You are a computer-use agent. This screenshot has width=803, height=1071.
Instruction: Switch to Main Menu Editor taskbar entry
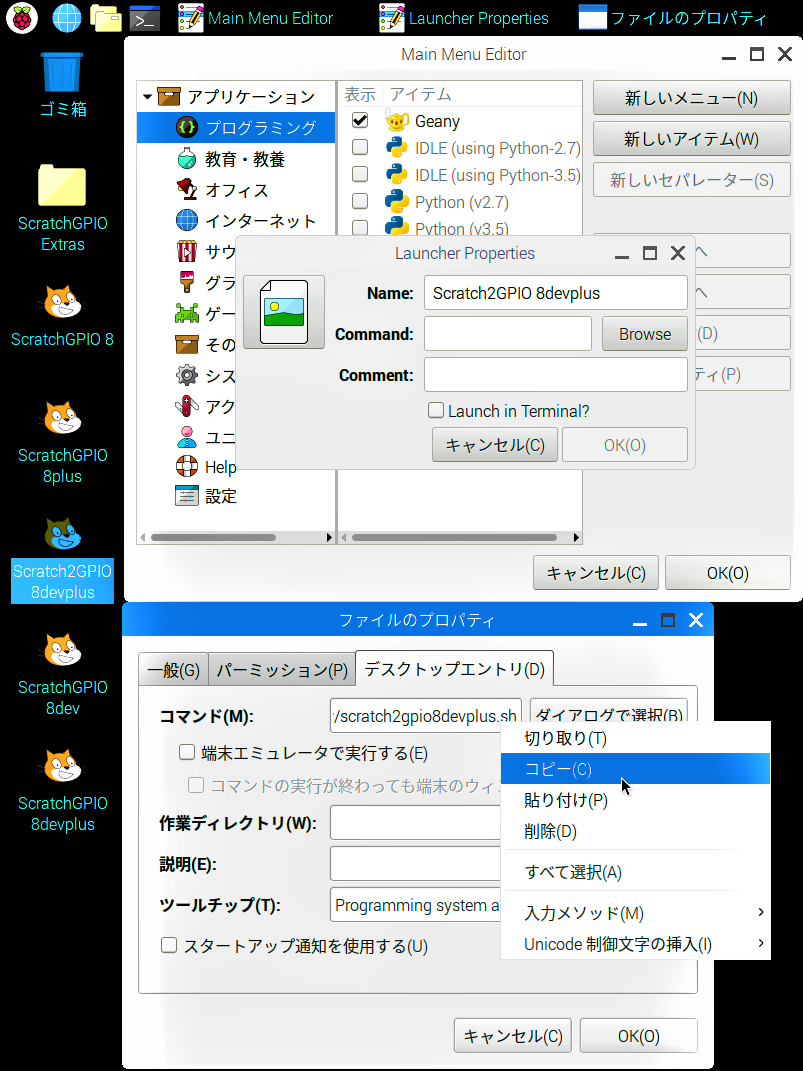255,18
